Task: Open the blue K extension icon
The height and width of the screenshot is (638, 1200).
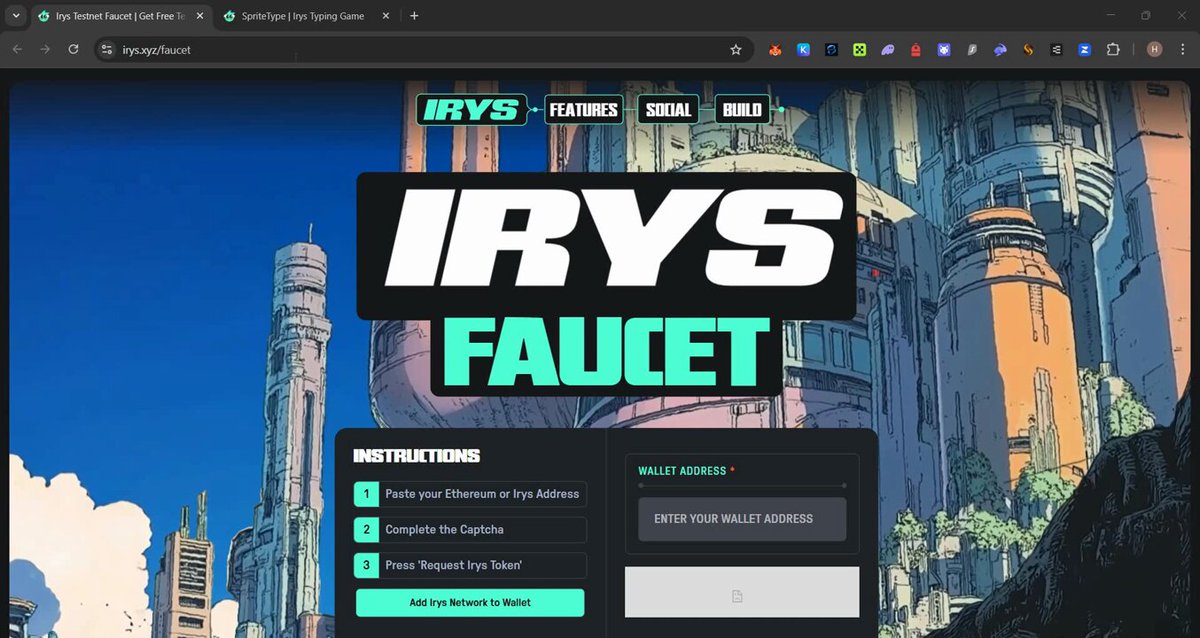Action: (x=803, y=49)
